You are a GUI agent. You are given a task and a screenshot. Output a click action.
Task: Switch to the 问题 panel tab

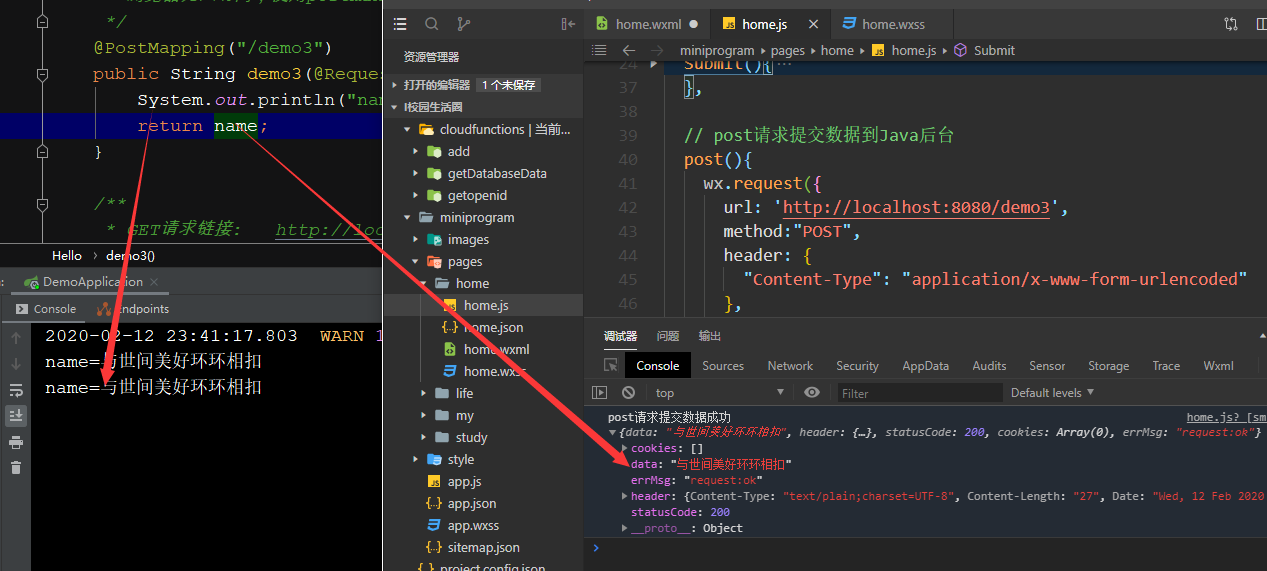tap(668, 336)
